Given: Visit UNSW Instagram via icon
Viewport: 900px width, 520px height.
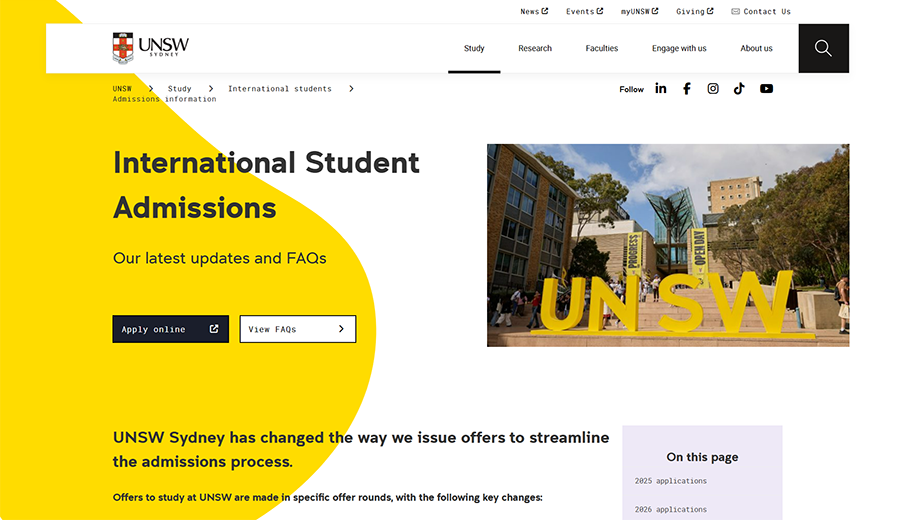Looking at the screenshot, I should (713, 89).
